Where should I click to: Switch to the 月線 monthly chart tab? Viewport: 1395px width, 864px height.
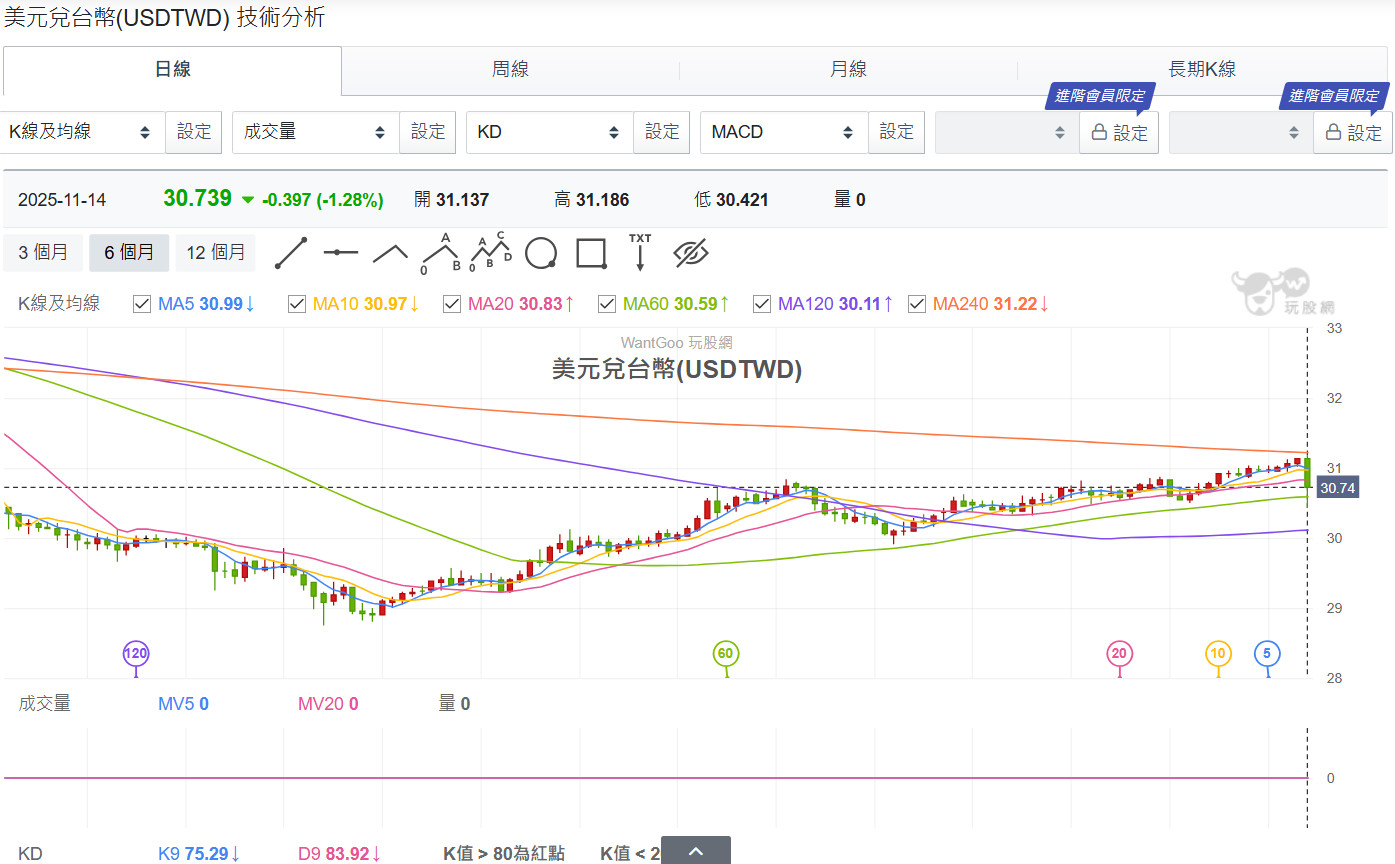(x=849, y=69)
